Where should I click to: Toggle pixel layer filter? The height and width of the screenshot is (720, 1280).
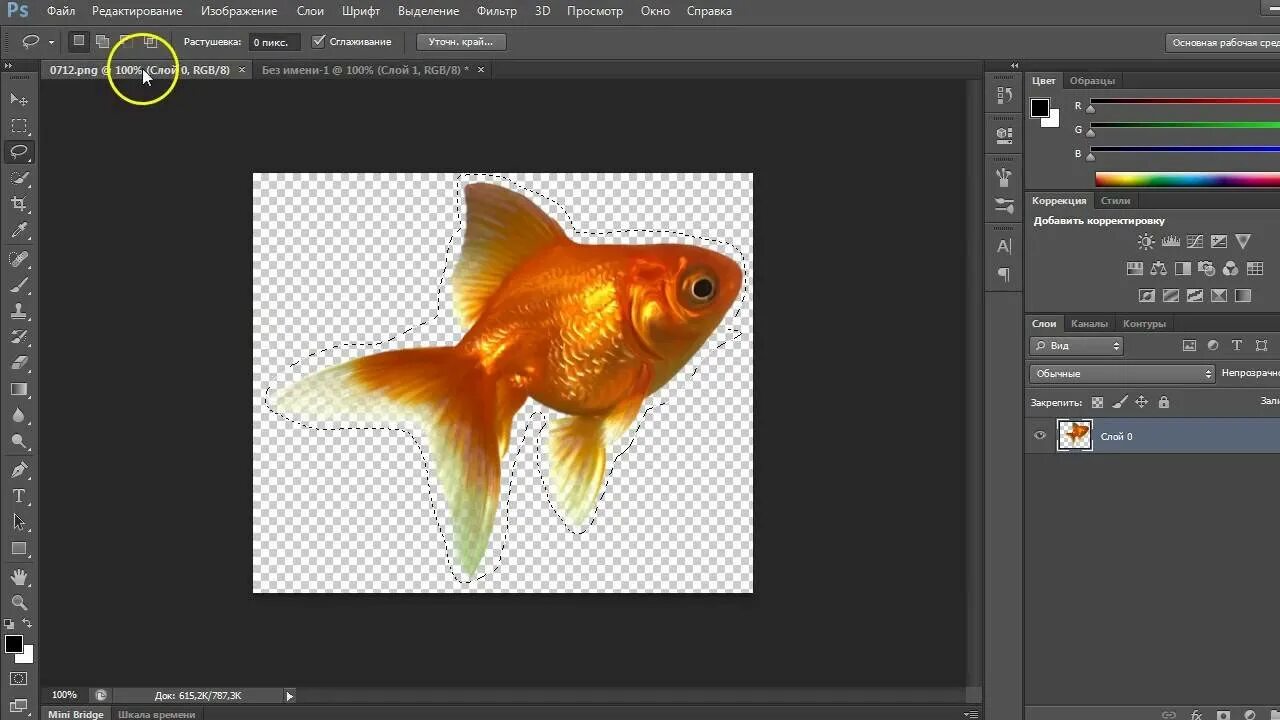coord(1189,346)
